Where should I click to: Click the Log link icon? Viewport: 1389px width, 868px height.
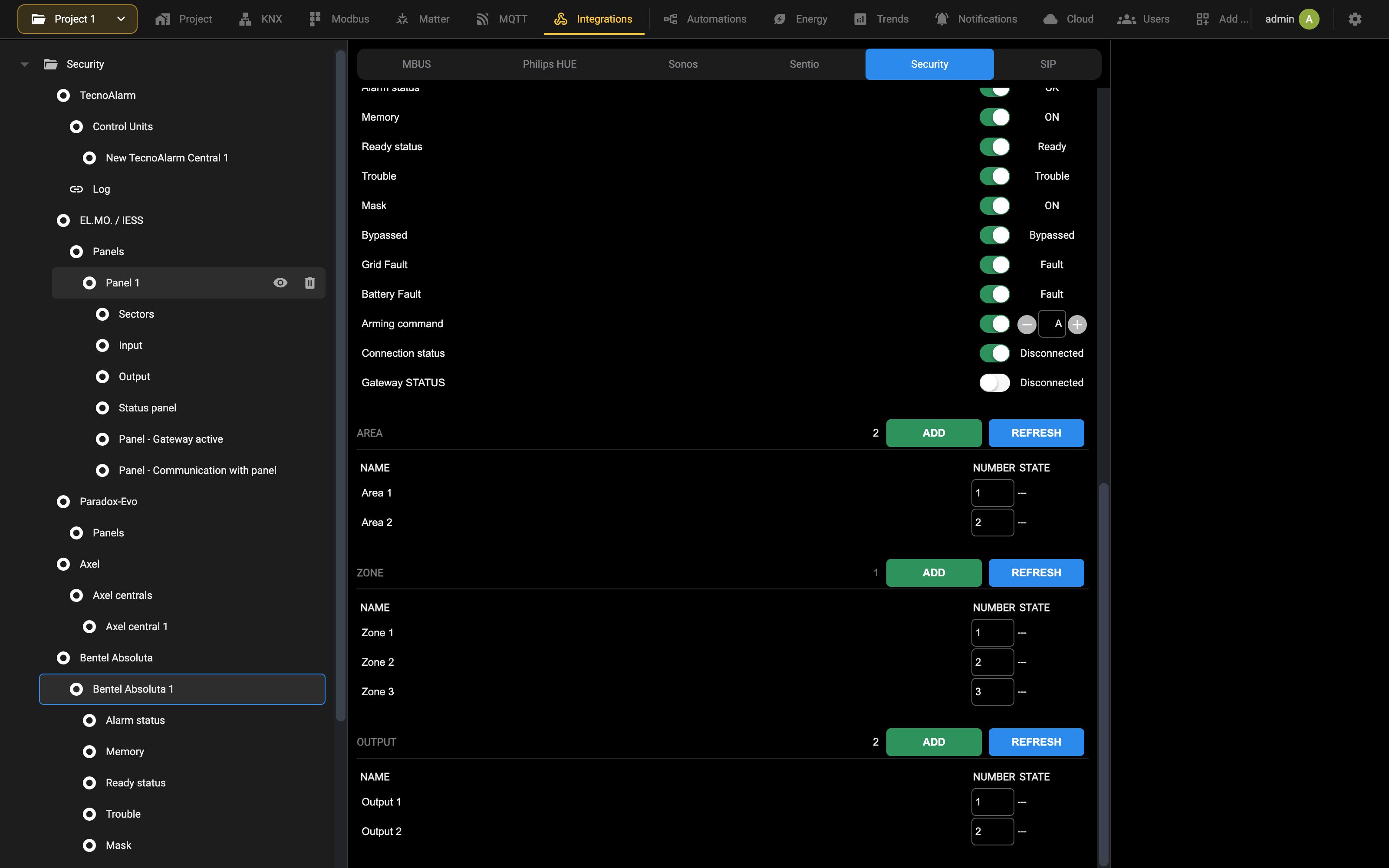76,189
